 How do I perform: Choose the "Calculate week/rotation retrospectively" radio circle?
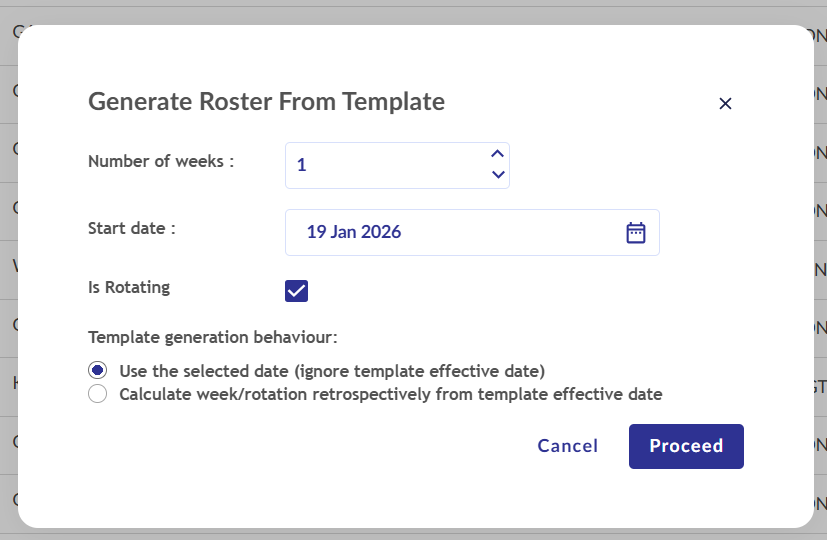pyautogui.click(x=98, y=394)
